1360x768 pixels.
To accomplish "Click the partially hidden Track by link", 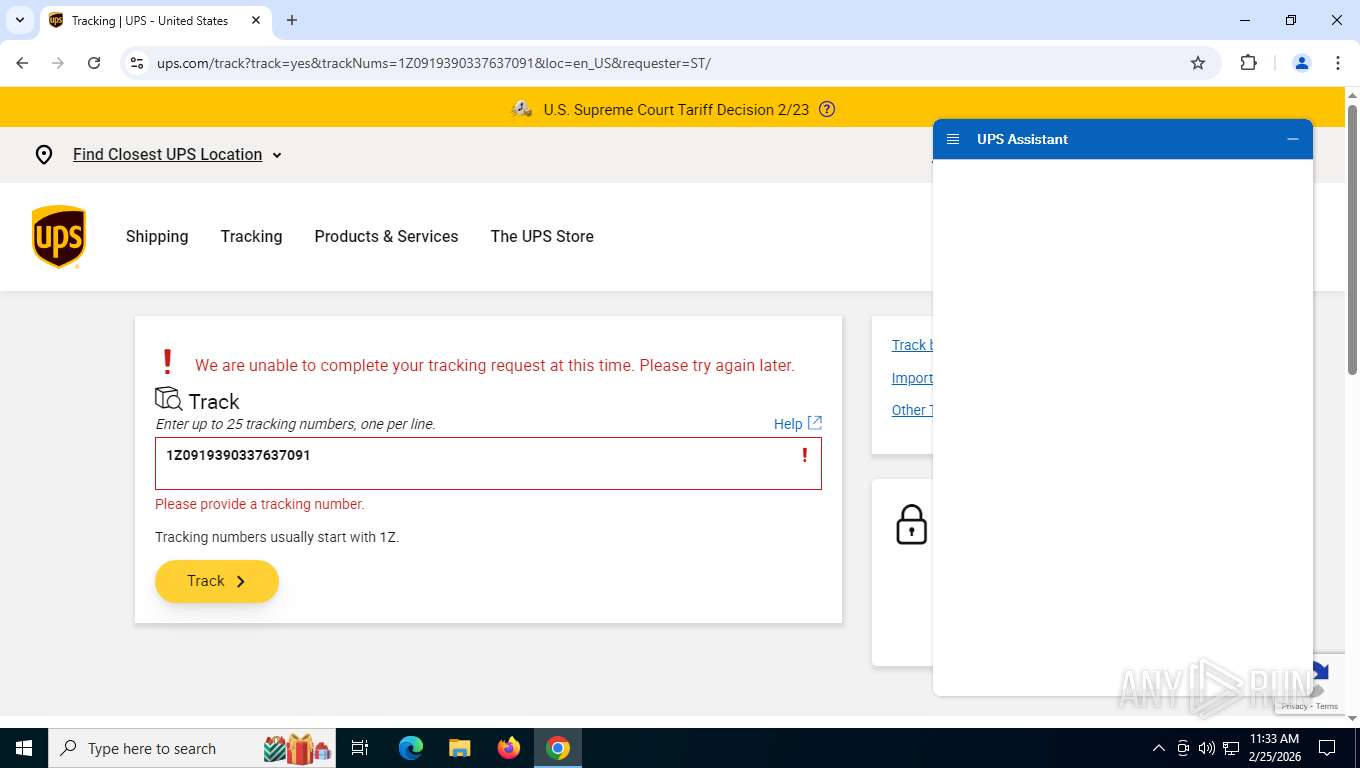I will 912,345.
